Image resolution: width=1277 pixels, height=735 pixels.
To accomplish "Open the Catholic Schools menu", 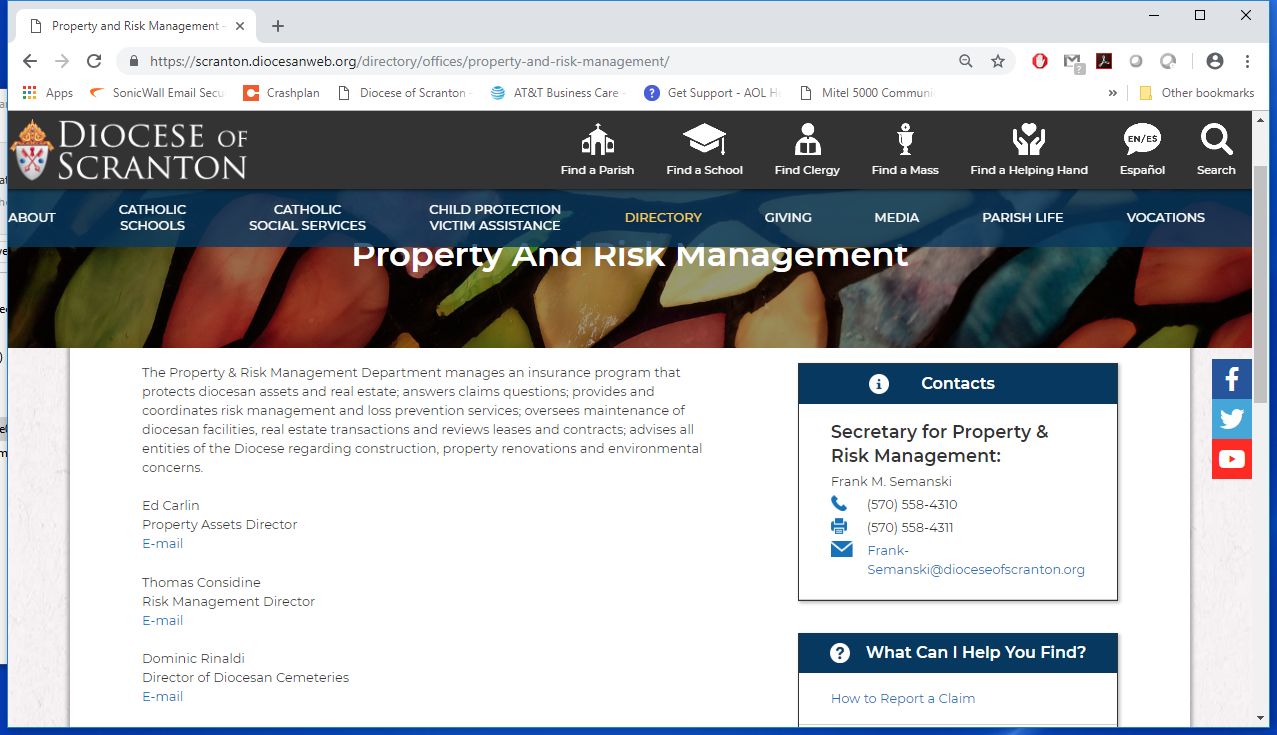I will (152, 217).
